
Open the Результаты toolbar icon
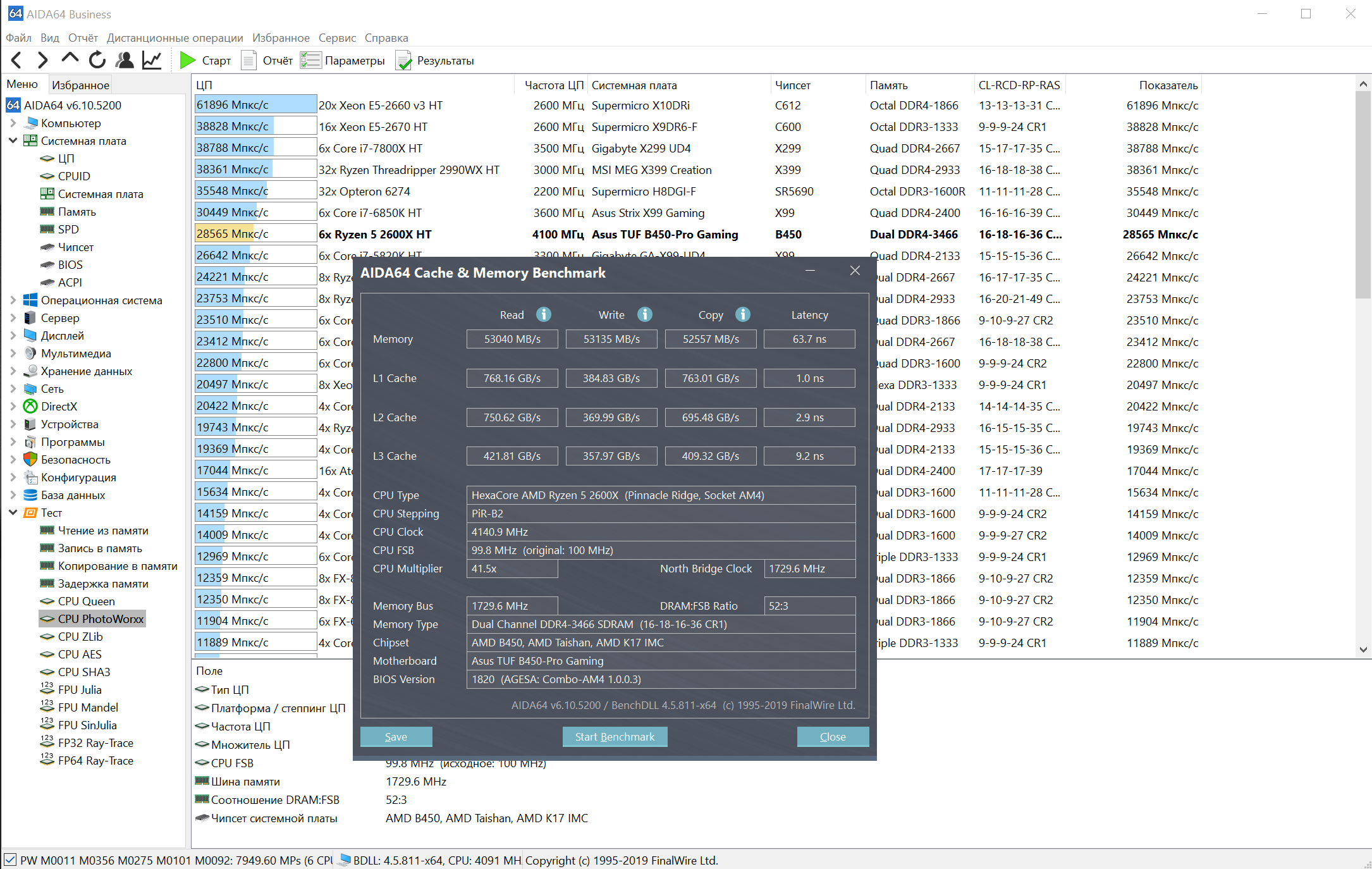[403, 61]
